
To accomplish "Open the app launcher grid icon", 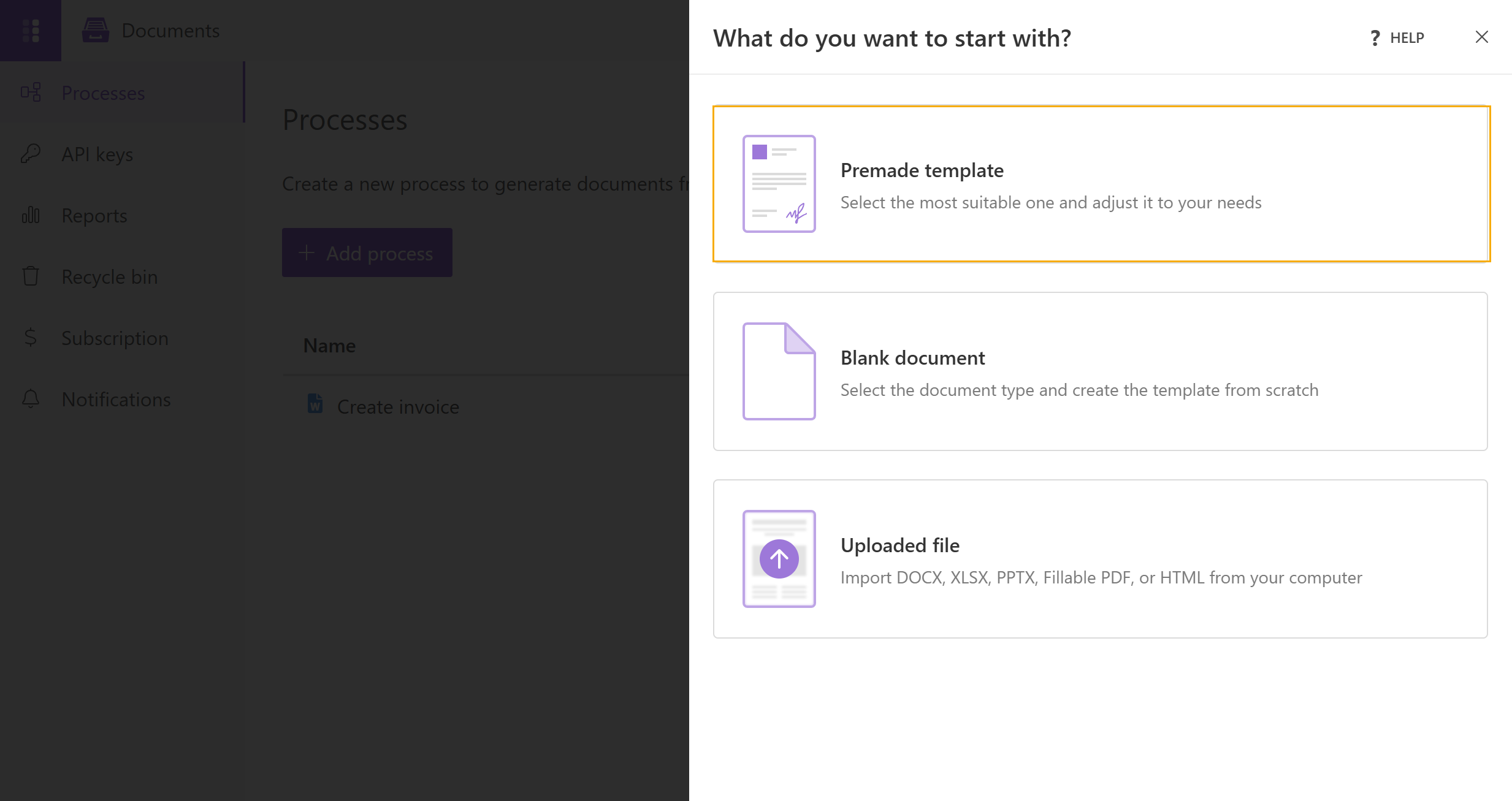I will coord(31,31).
